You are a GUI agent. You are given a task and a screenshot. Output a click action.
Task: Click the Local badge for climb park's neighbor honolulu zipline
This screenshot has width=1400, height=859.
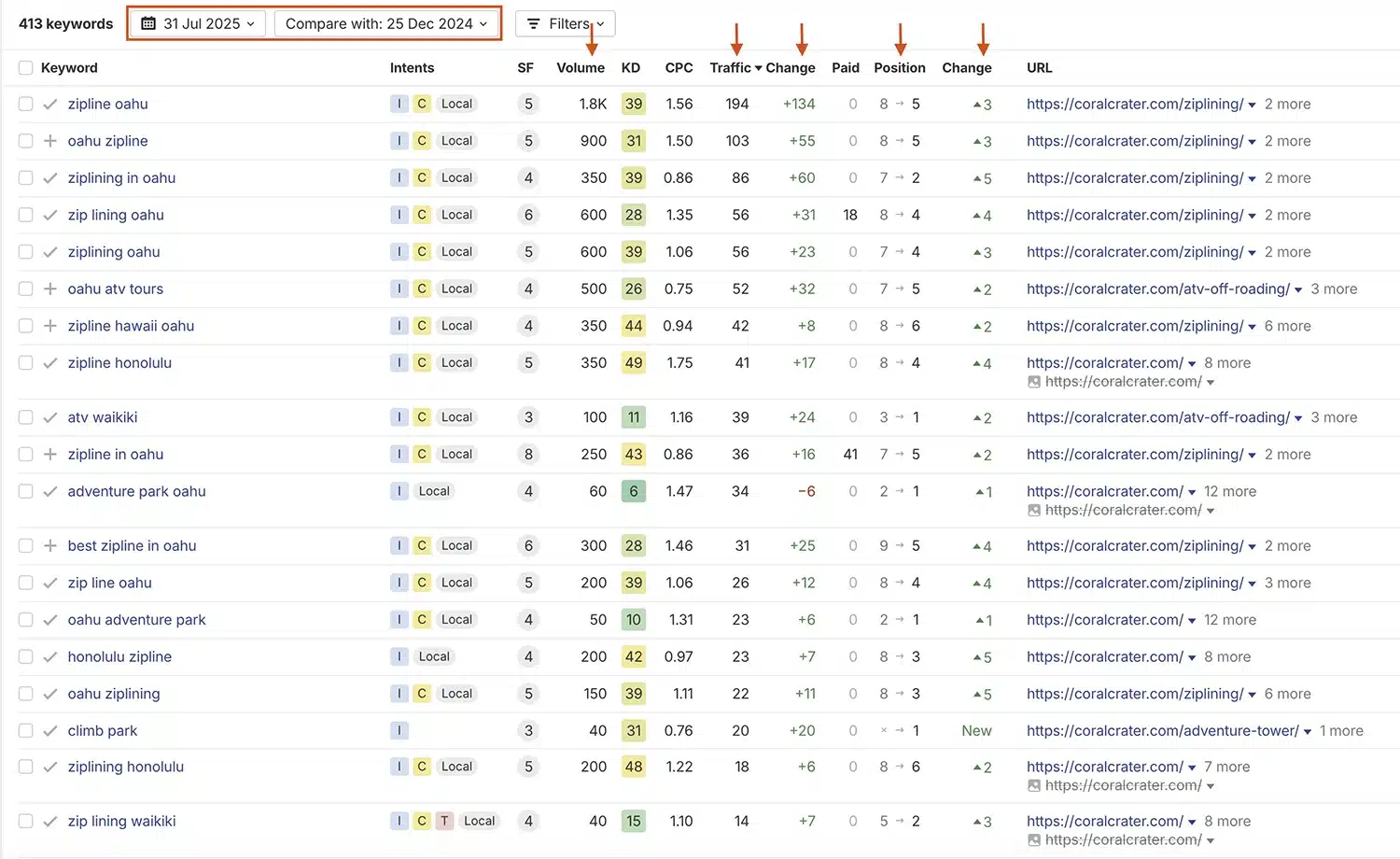(434, 656)
